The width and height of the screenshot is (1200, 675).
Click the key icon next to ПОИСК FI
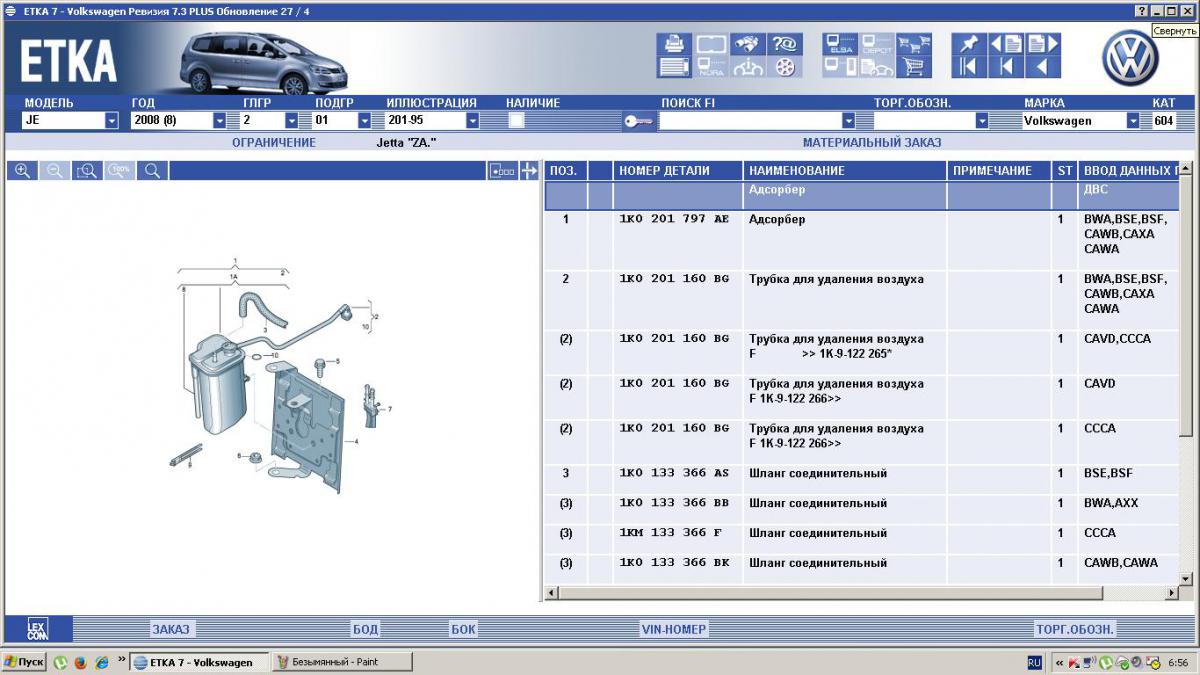(638, 121)
